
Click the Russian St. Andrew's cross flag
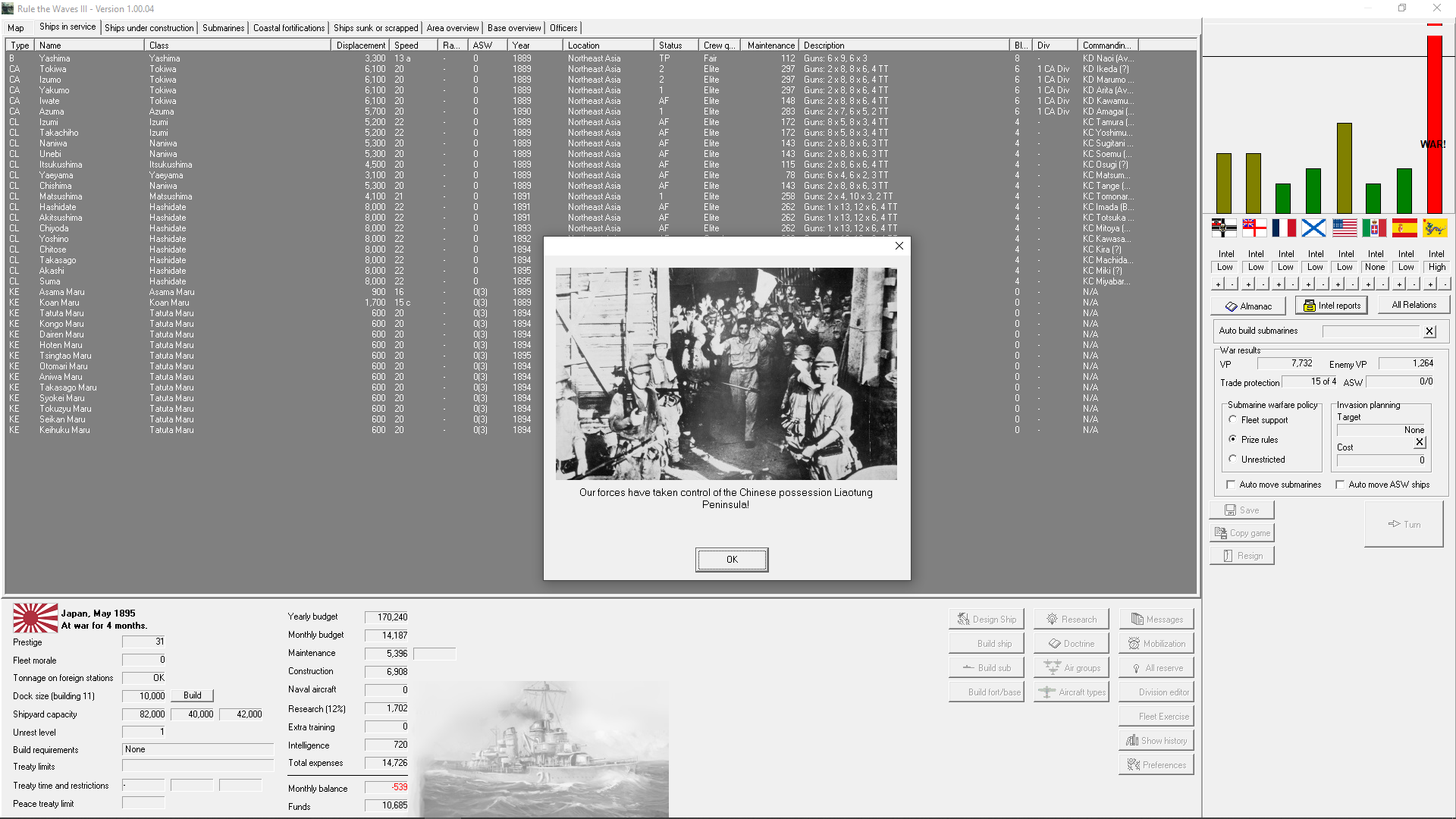tap(1314, 227)
